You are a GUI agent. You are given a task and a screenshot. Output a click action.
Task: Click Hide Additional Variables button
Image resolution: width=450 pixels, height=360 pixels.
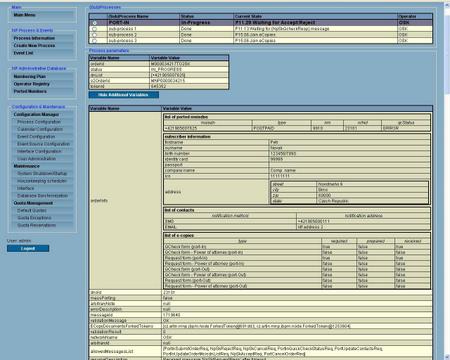pyautogui.click(x=124, y=95)
